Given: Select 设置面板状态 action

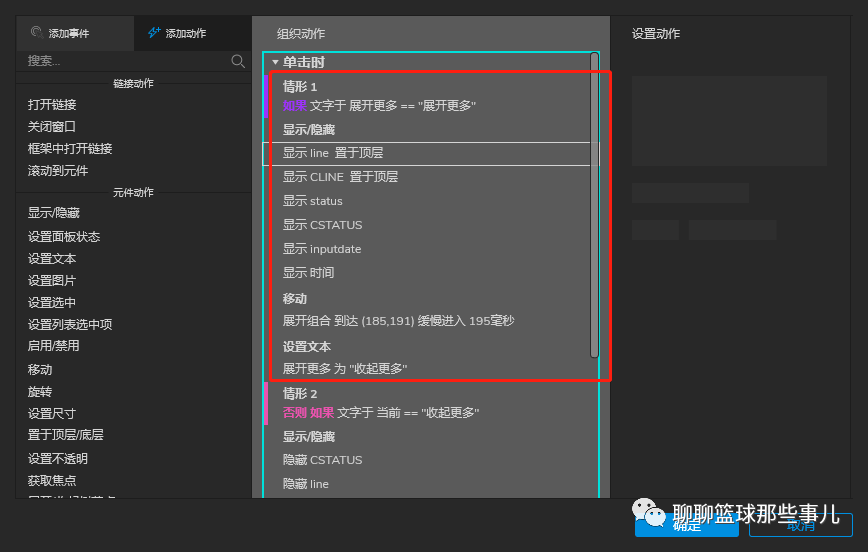Looking at the screenshot, I should tap(64, 237).
